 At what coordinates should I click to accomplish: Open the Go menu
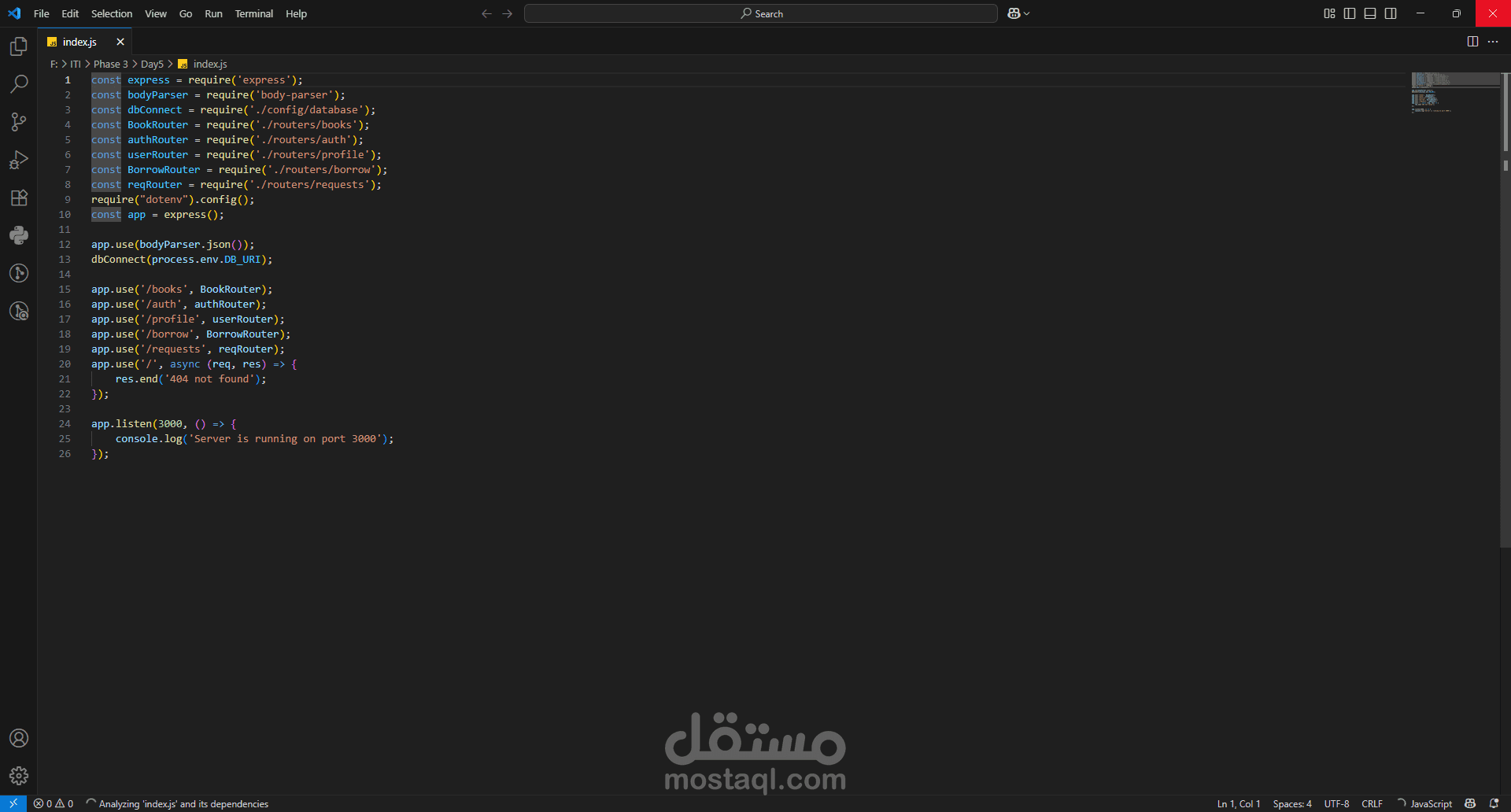pos(186,13)
